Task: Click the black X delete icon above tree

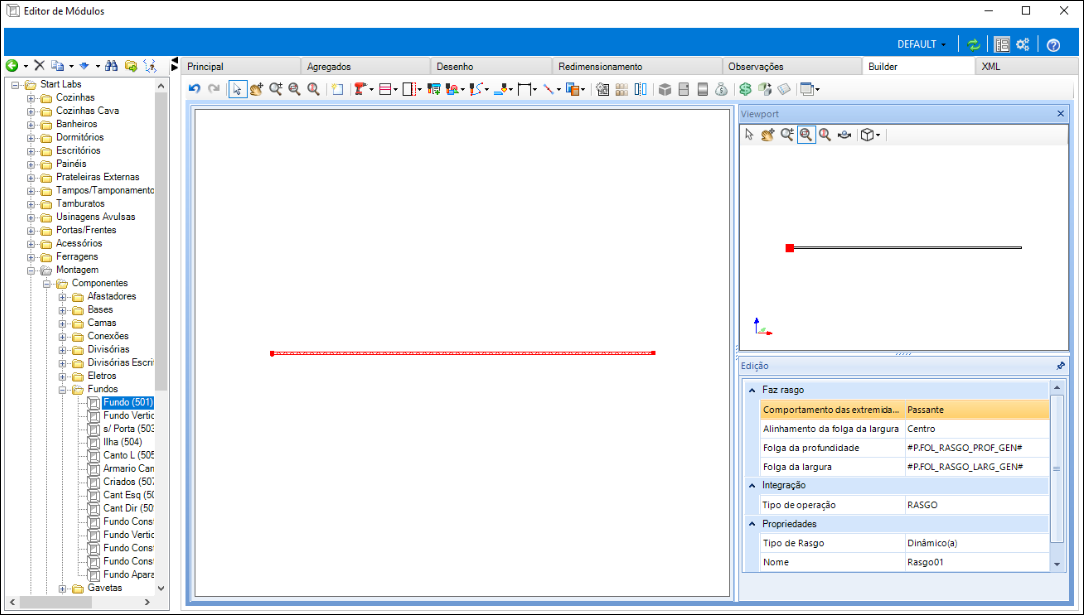Action: [x=39, y=66]
